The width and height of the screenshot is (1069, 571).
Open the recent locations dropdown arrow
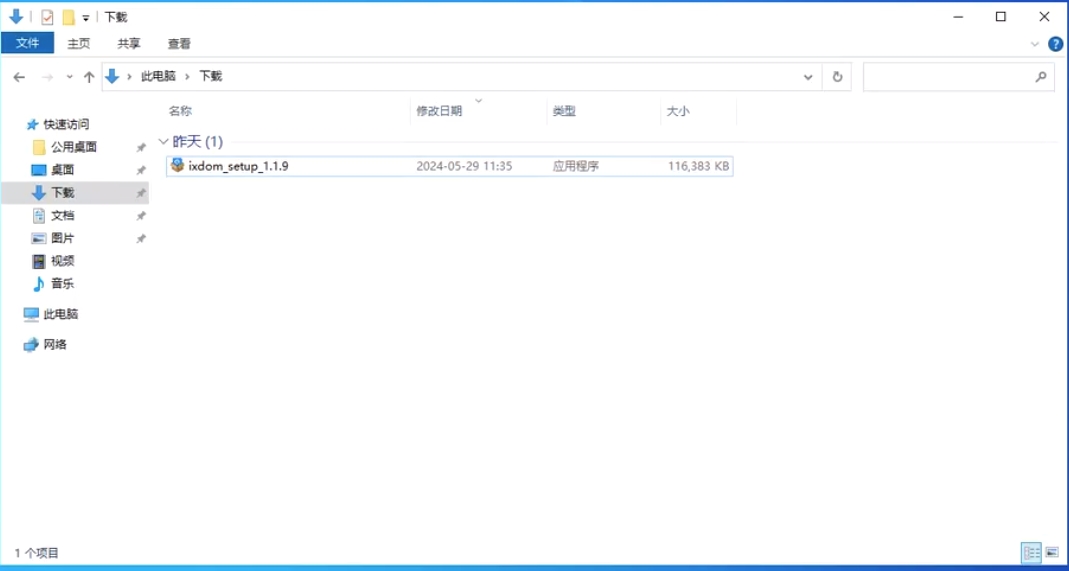tap(69, 77)
